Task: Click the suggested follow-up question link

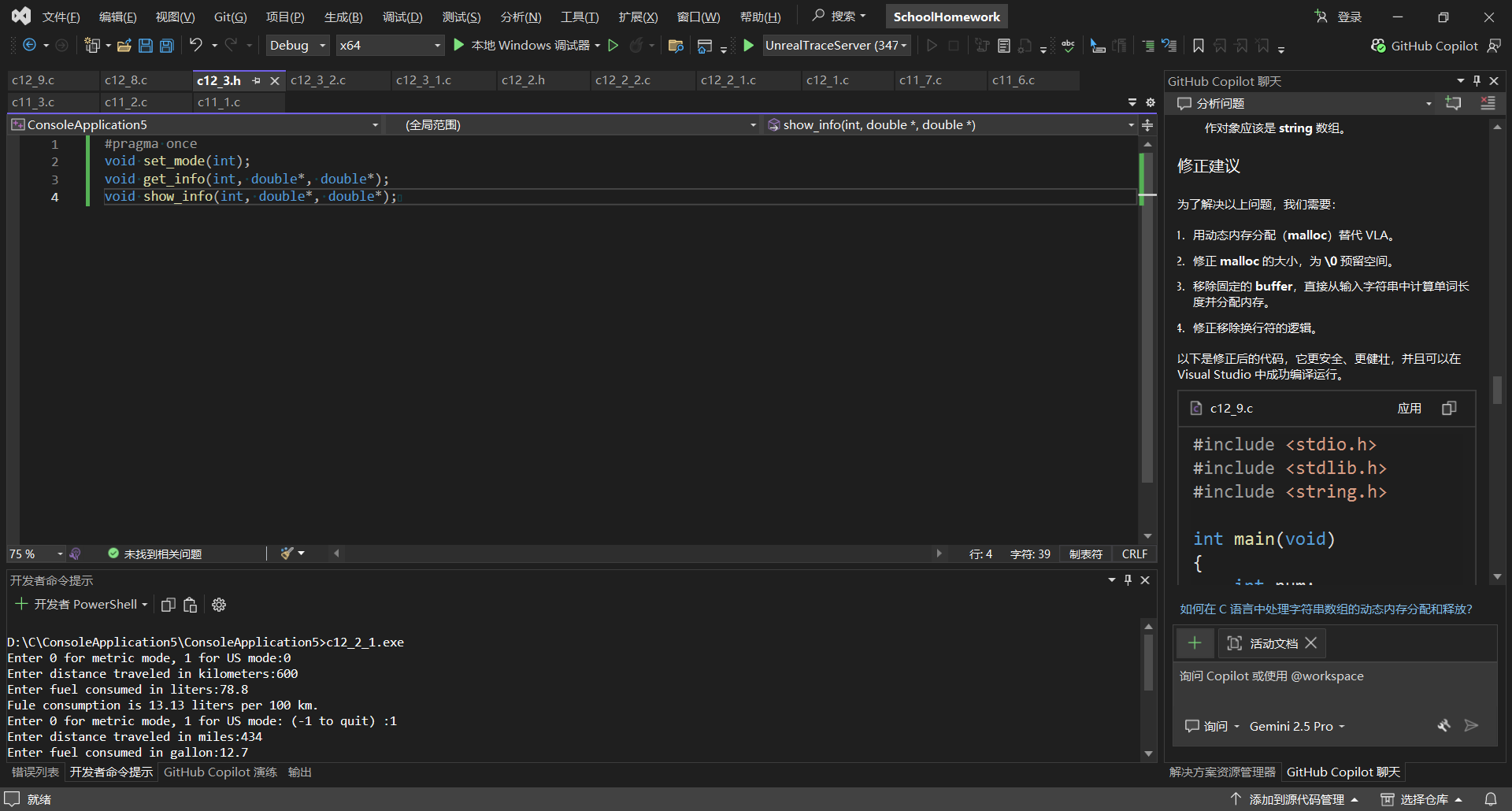Action: (x=1326, y=609)
